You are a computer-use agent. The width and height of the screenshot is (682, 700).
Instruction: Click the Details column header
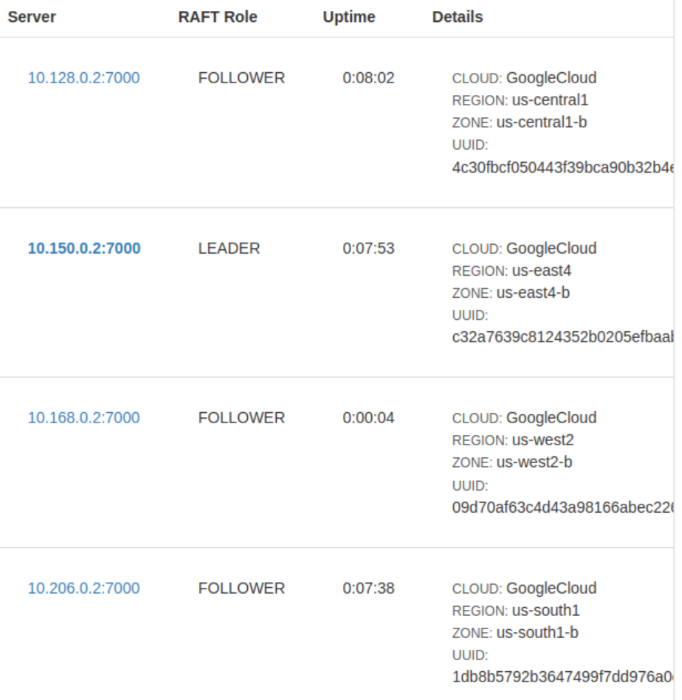(457, 17)
